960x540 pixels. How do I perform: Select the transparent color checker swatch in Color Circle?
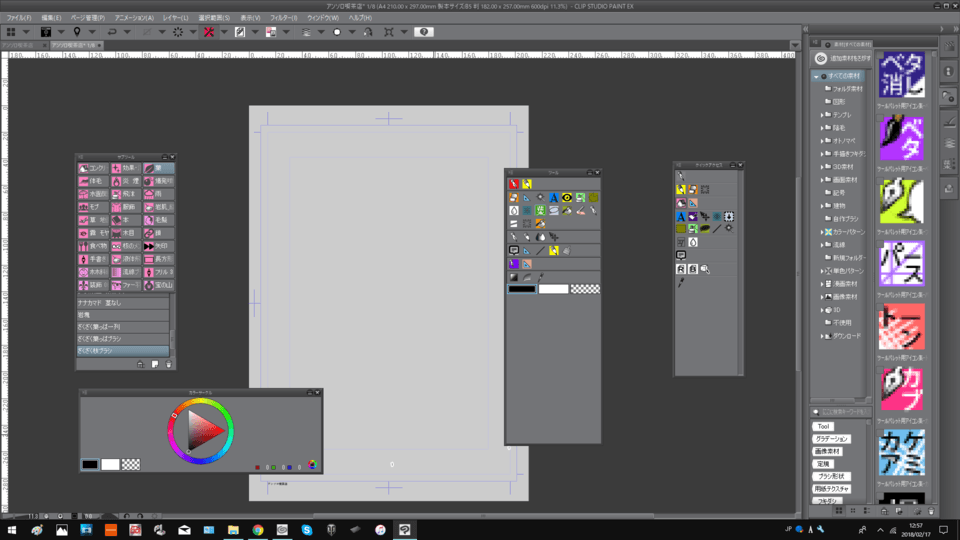[131, 464]
